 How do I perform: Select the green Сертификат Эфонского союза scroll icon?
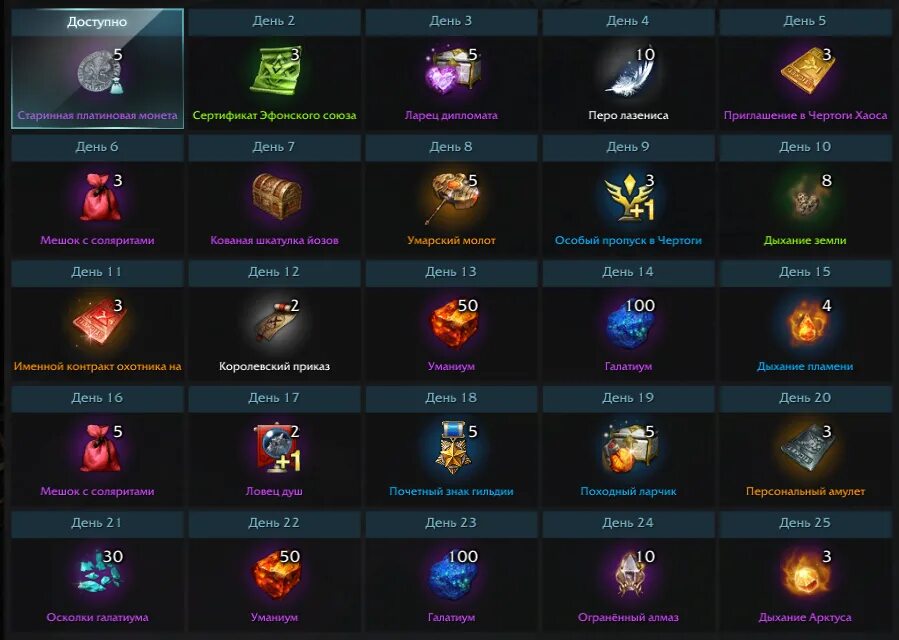click(276, 71)
